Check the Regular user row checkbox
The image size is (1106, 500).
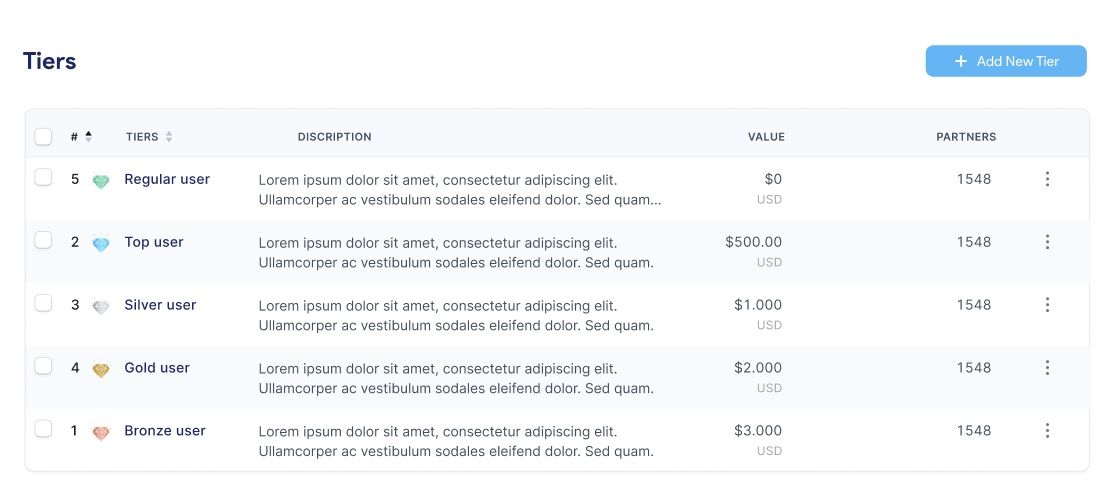(43, 177)
